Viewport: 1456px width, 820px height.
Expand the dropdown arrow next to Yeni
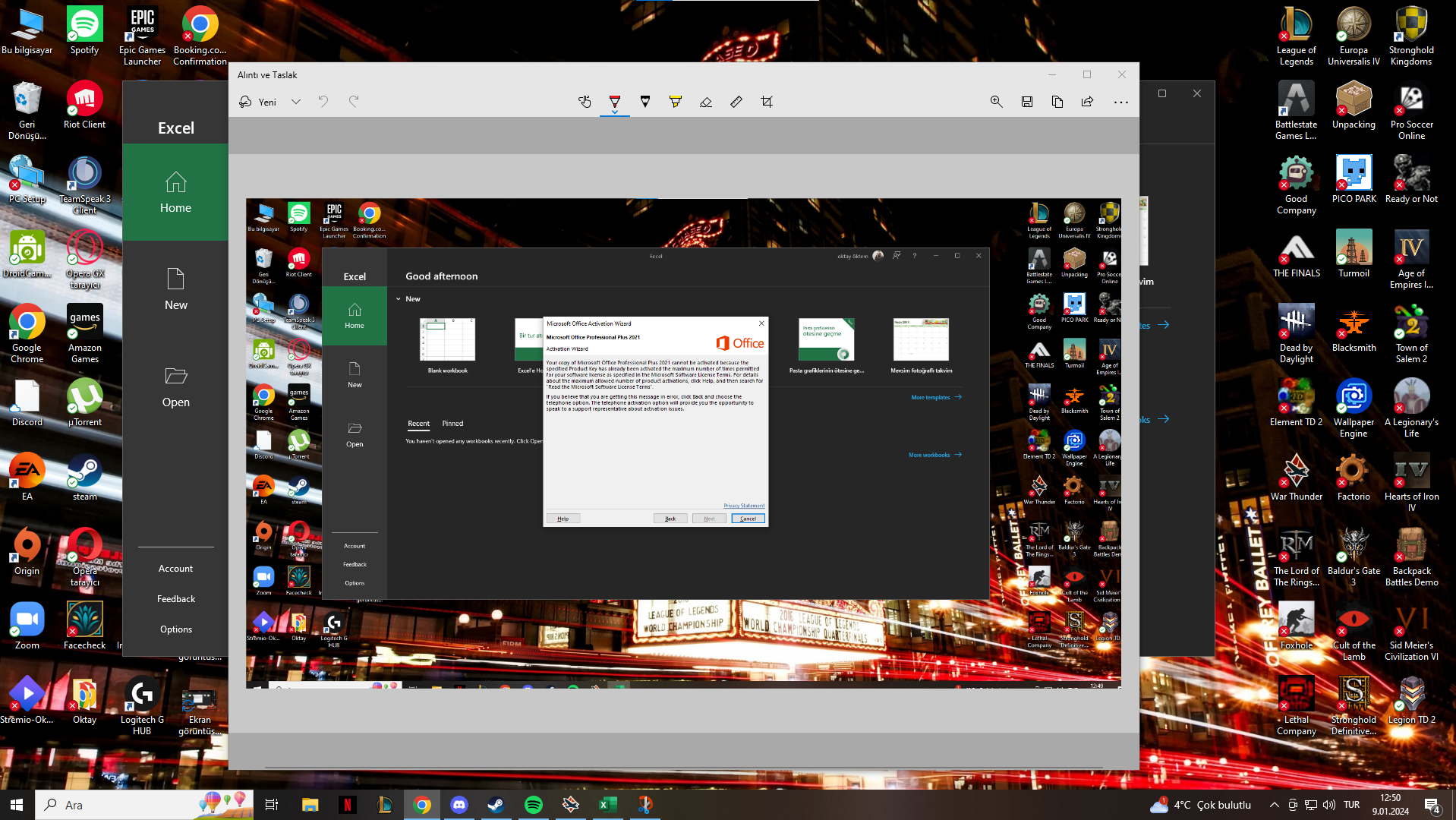click(296, 102)
